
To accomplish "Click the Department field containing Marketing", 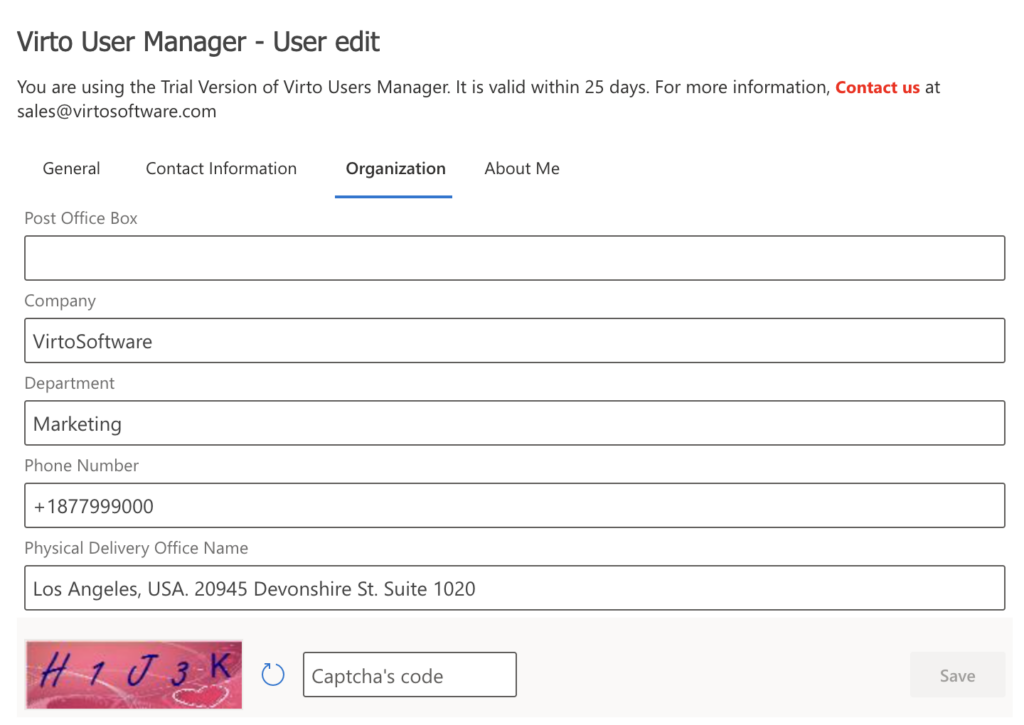I will [512, 423].
